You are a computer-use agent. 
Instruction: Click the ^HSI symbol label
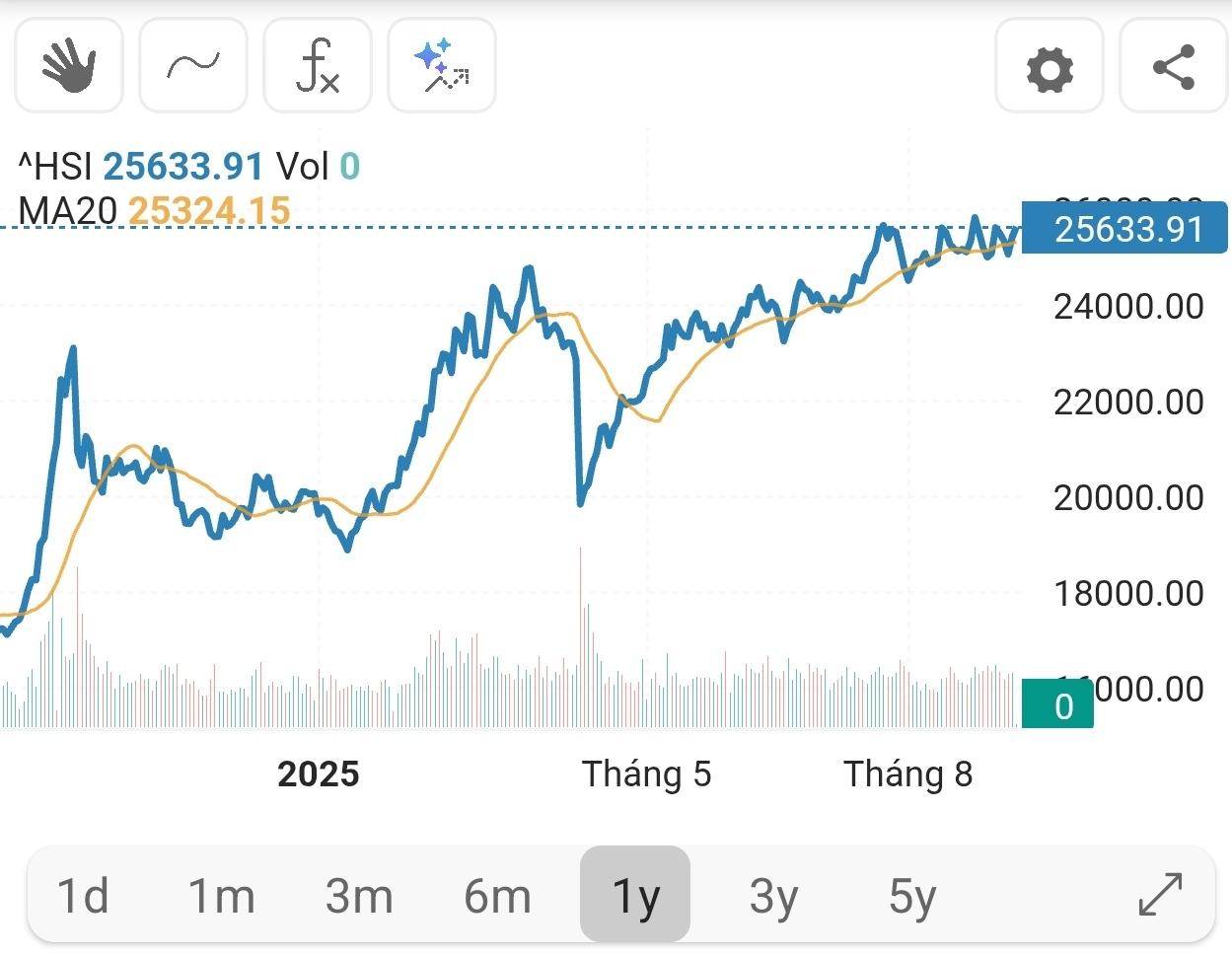click(x=55, y=167)
